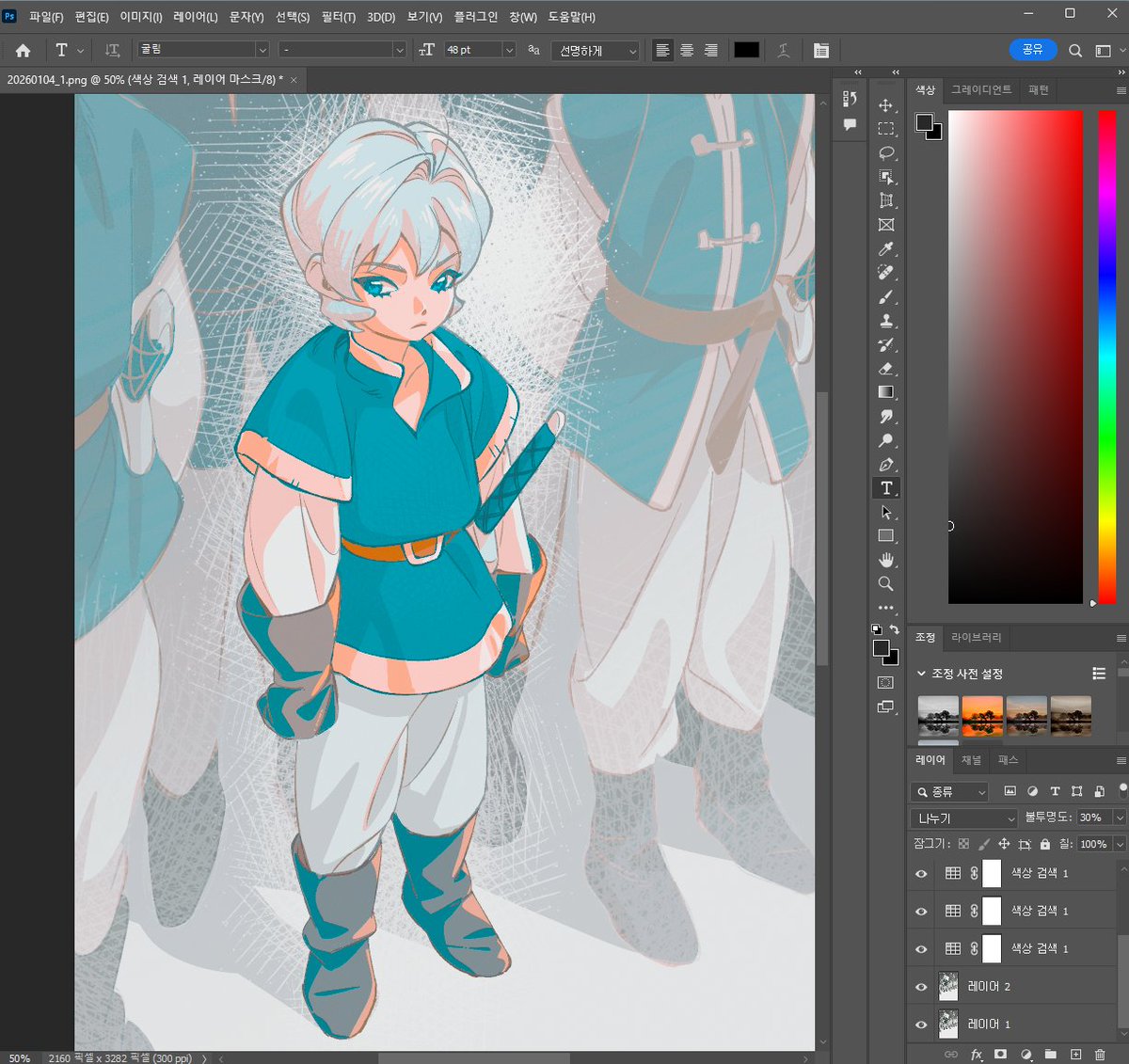This screenshot has height=1064, width=1129.
Task: Add a layer mask
Action: tap(1001, 1056)
